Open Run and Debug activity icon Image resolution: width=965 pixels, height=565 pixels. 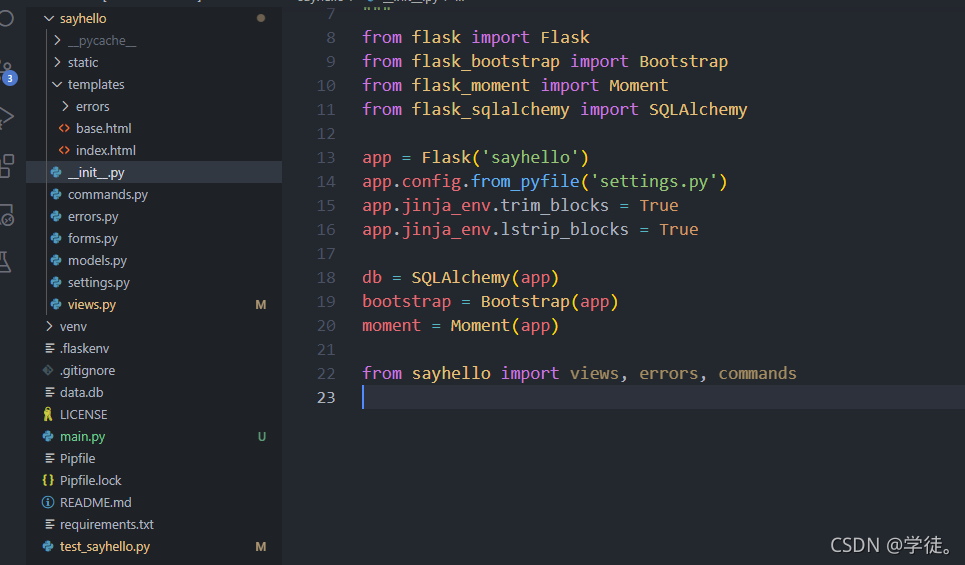[6, 117]
